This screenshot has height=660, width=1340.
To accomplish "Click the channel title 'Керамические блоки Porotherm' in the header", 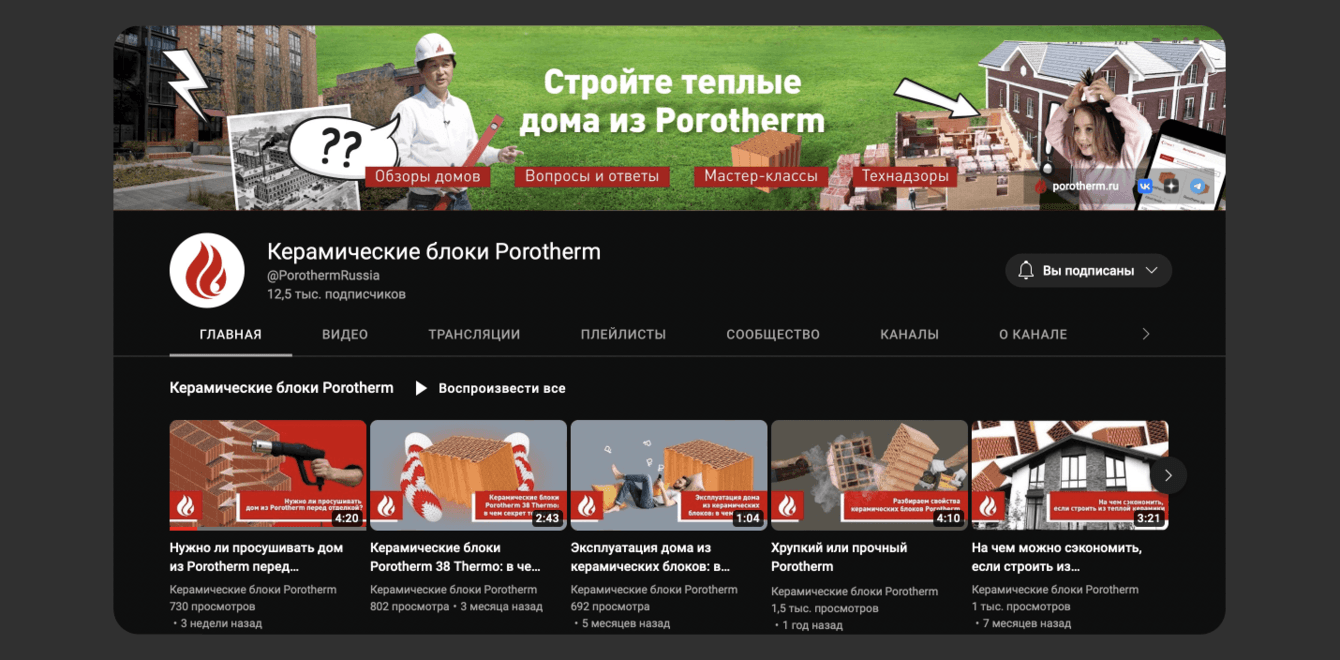I will click(434, 252).
